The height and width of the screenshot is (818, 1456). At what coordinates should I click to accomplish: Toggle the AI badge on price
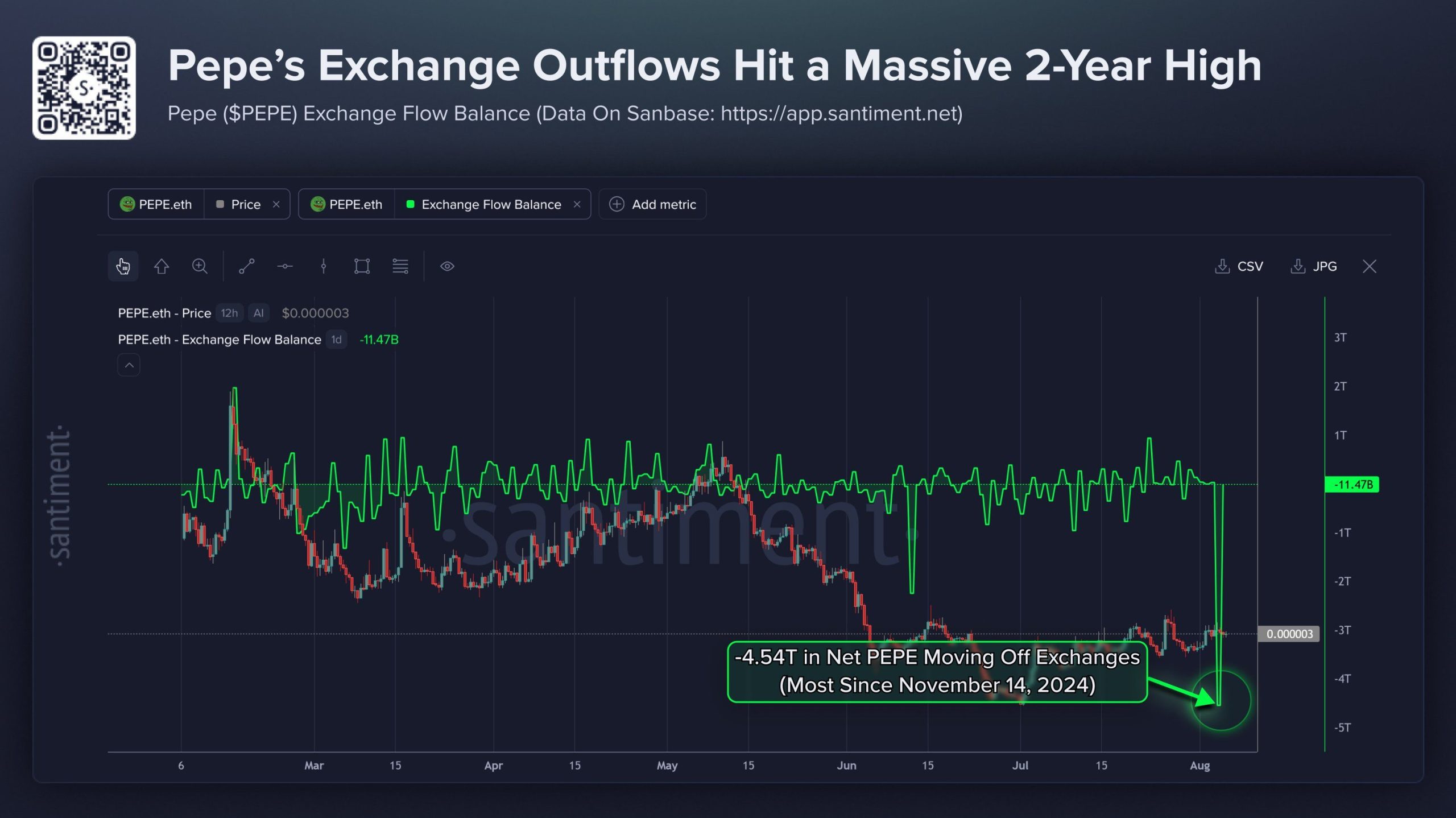[x=259, y=313]
